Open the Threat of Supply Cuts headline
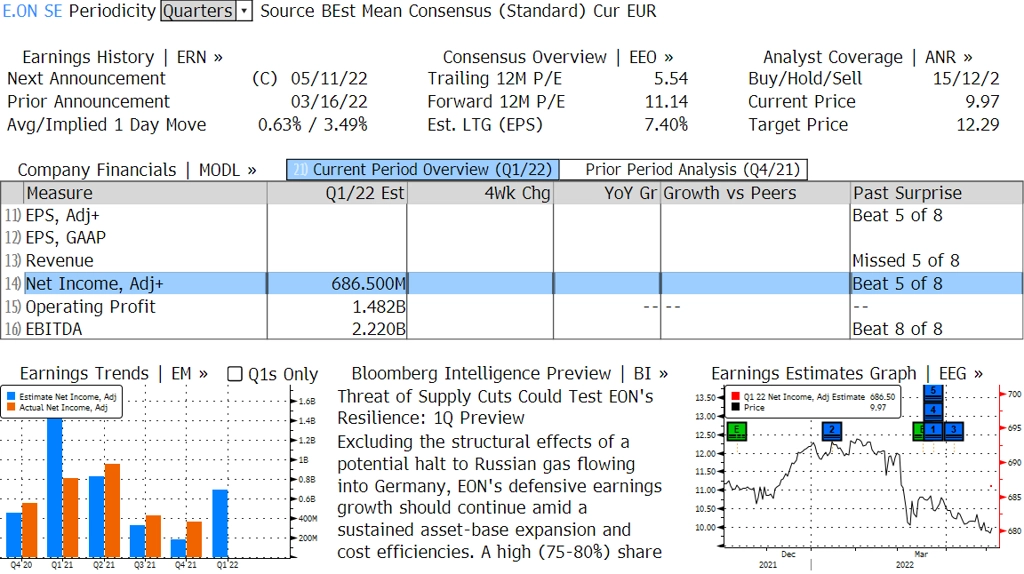 click(x=496, y=407)
